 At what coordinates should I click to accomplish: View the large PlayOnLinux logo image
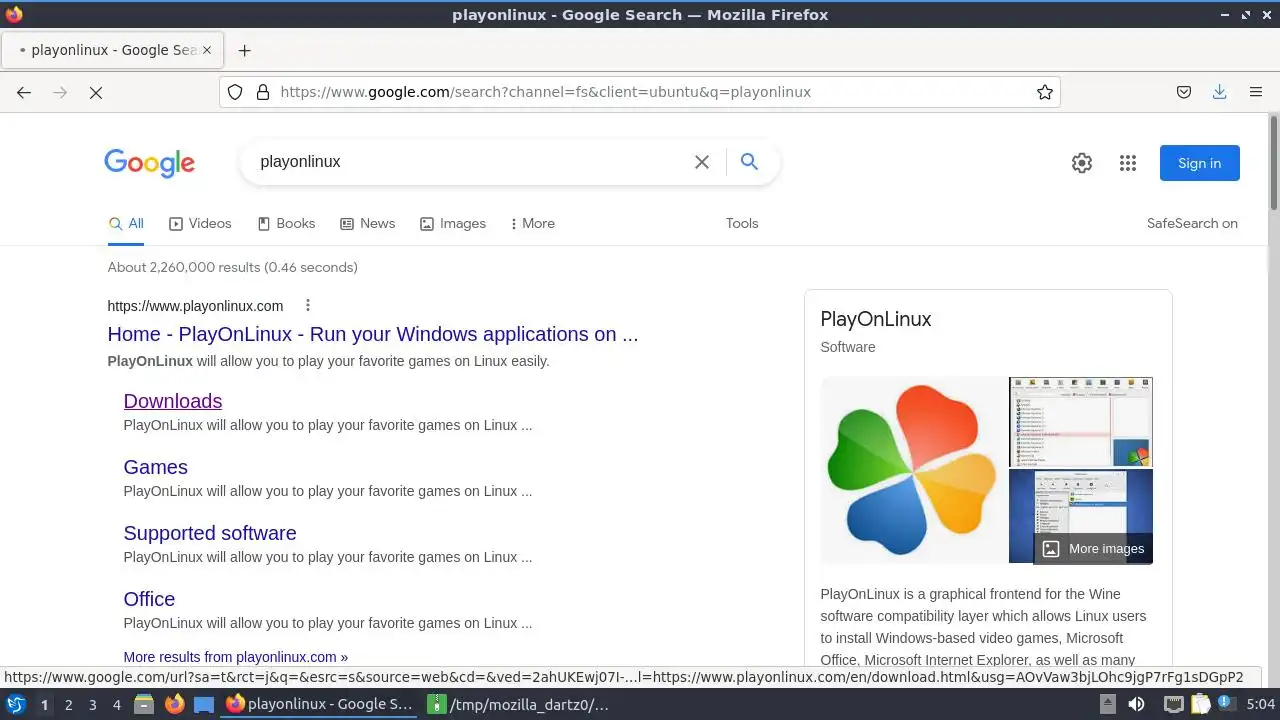[913, 470]
